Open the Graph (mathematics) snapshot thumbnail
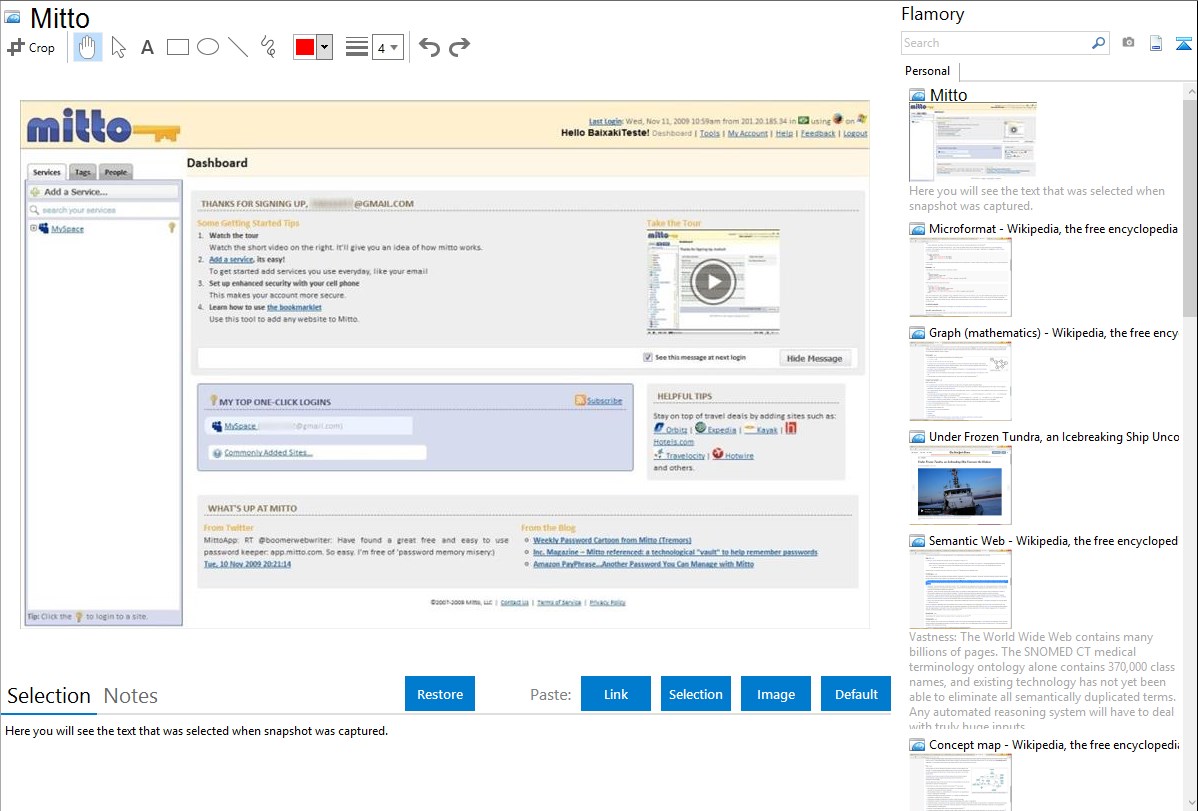Viewport: 1198px width, 811px height. (960, 381)
